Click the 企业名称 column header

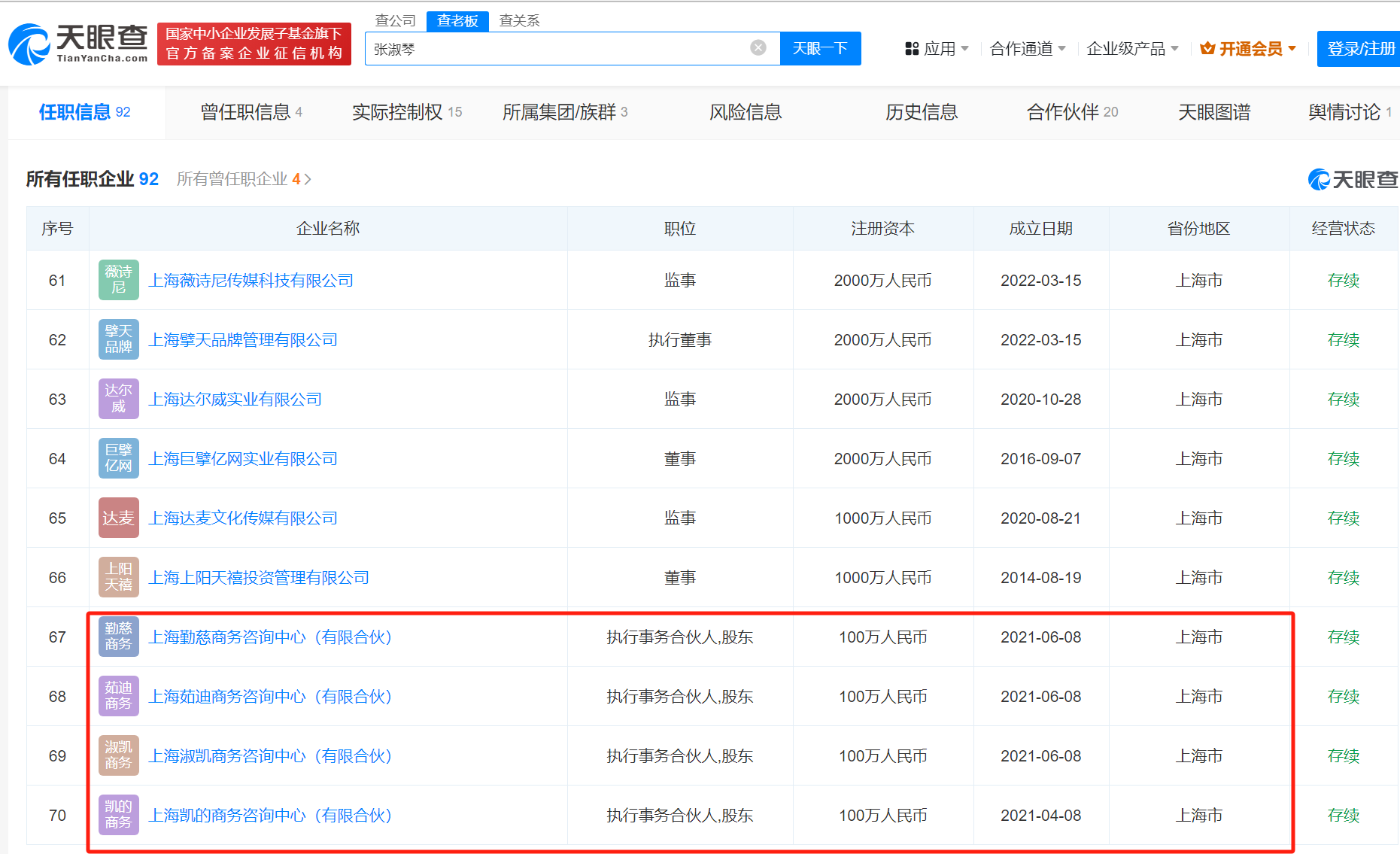point(328,228)
